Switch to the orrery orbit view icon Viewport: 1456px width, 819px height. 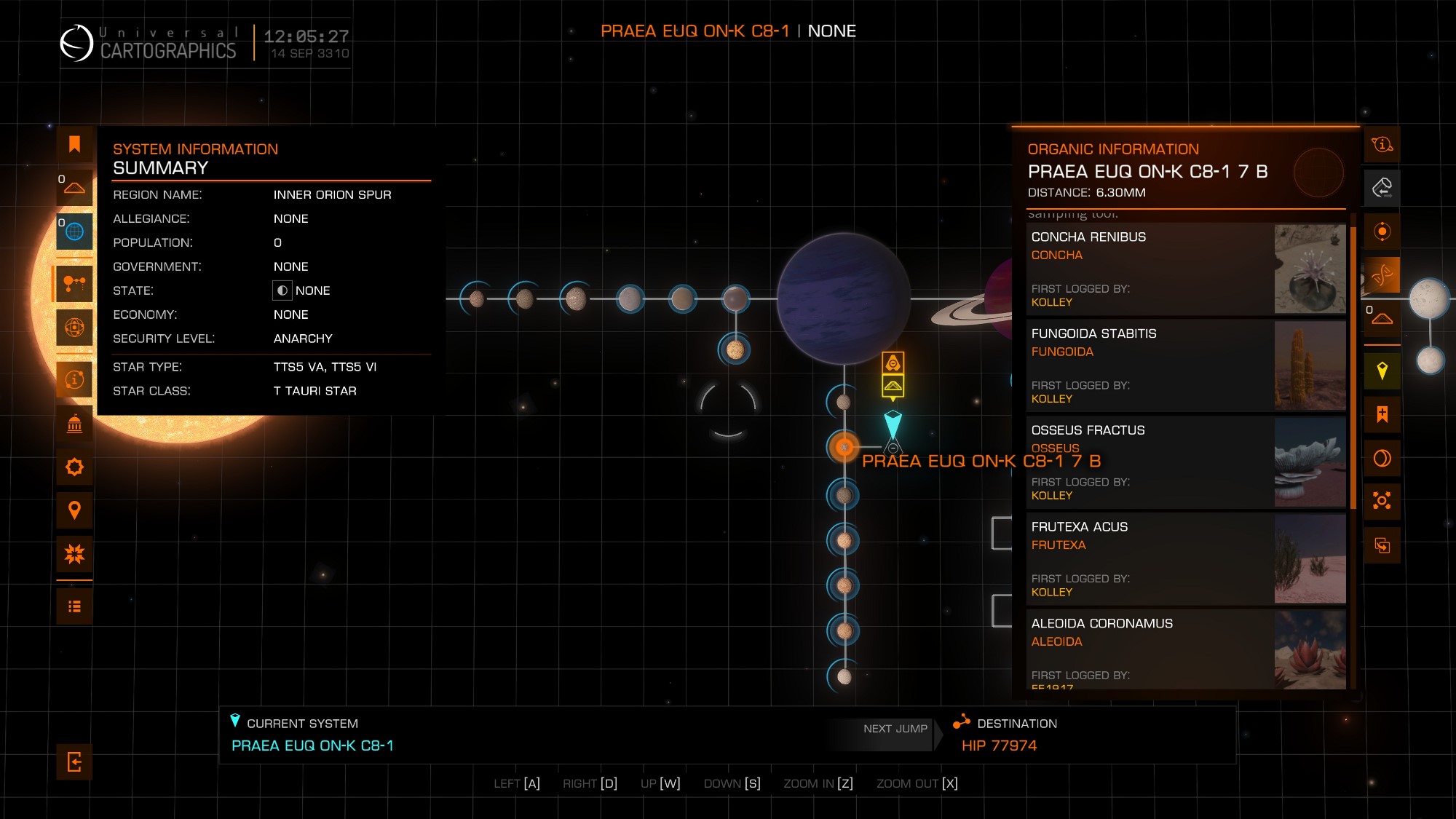74,328
